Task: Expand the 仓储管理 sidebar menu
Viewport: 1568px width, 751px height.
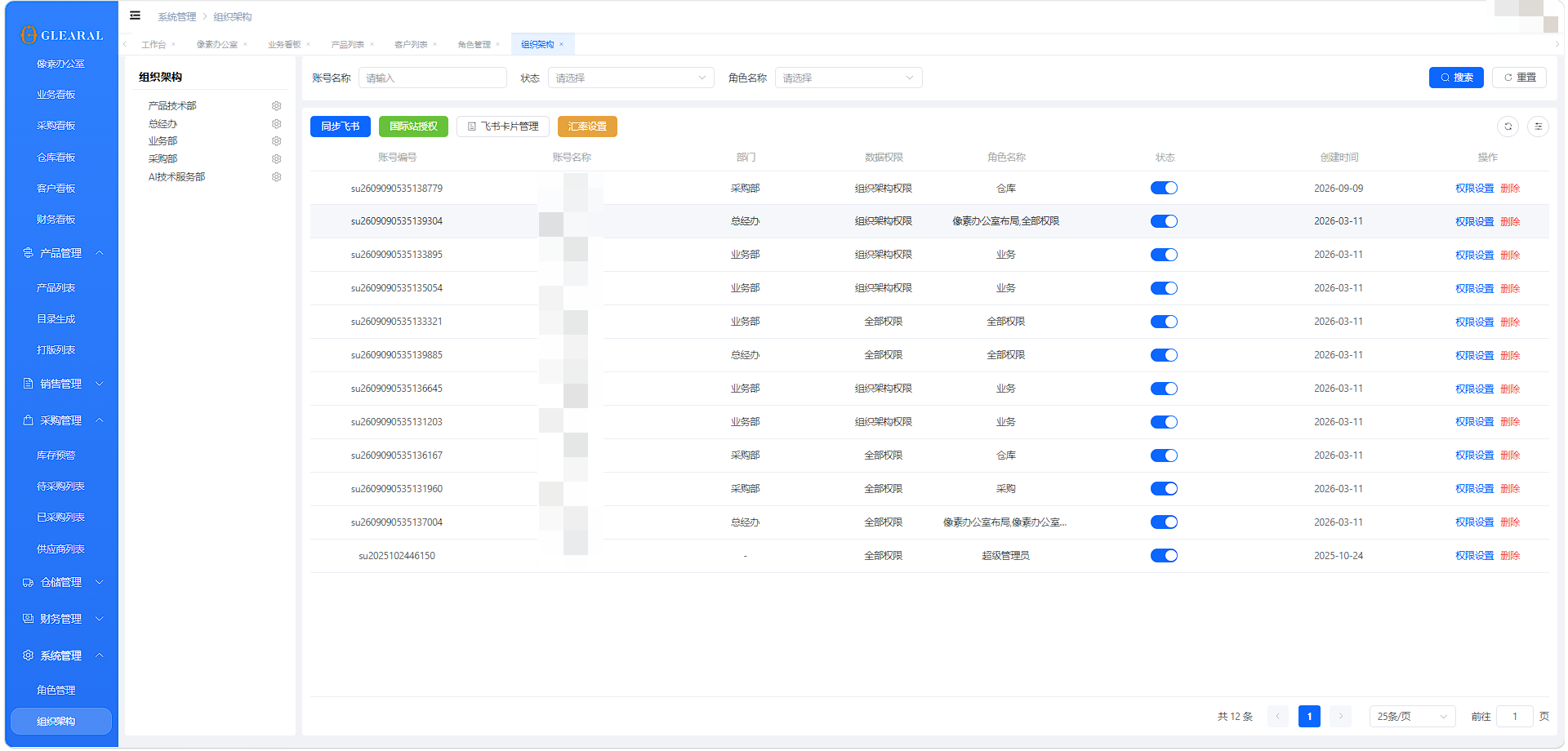Action: [62, 583]
